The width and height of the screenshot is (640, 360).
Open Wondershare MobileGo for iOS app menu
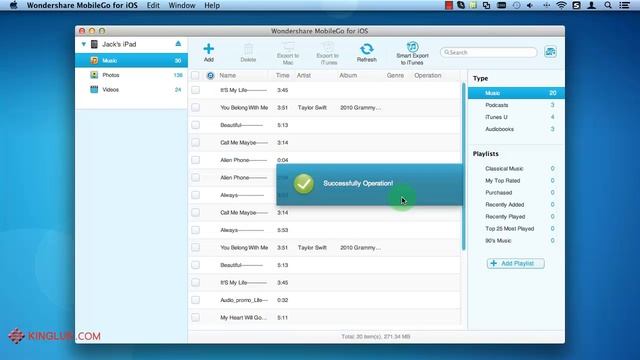(x=82, y=5)
